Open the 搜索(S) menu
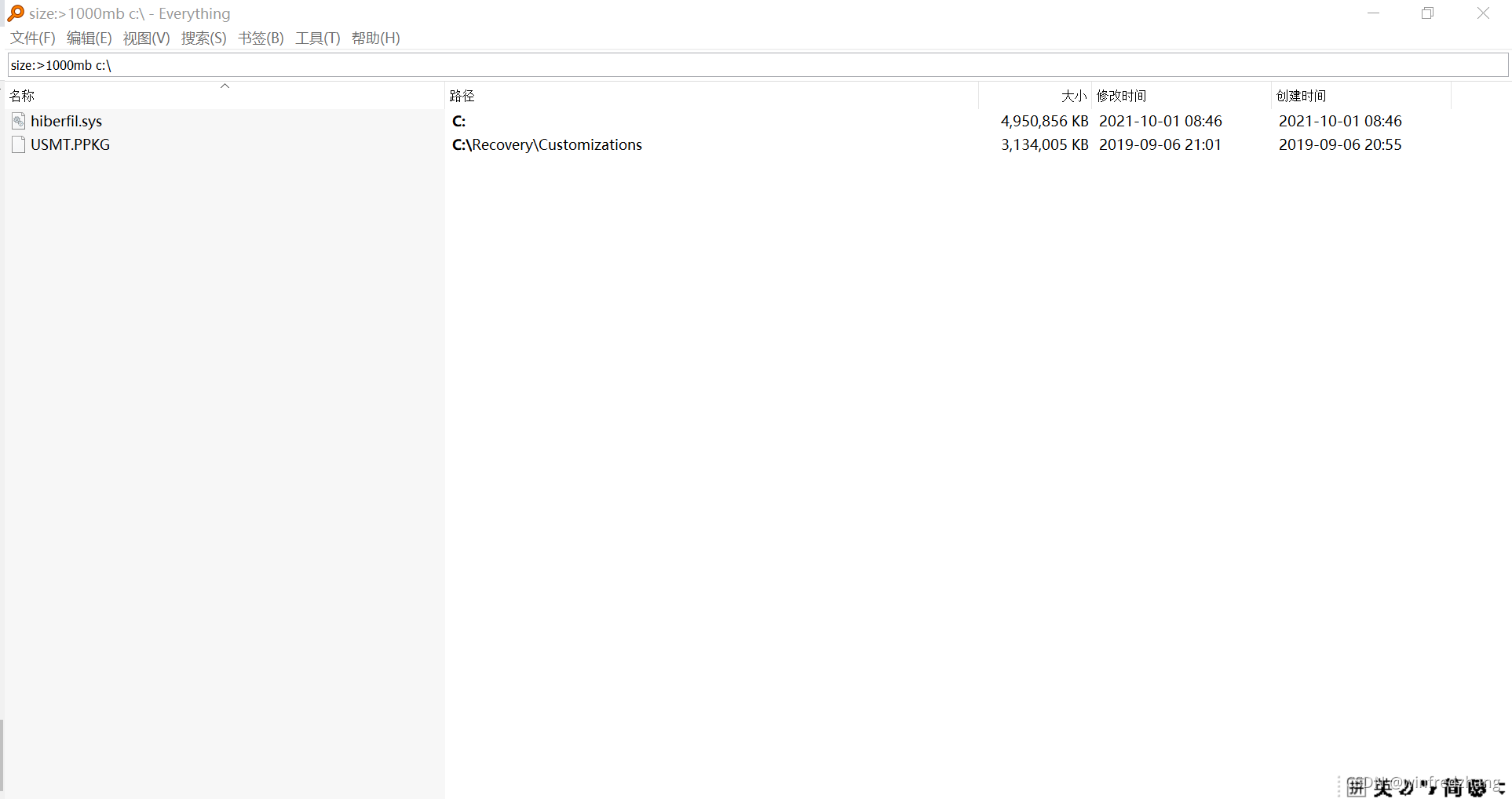The width and height of the screenshot is (1512, 799). (x=203, y=38)
